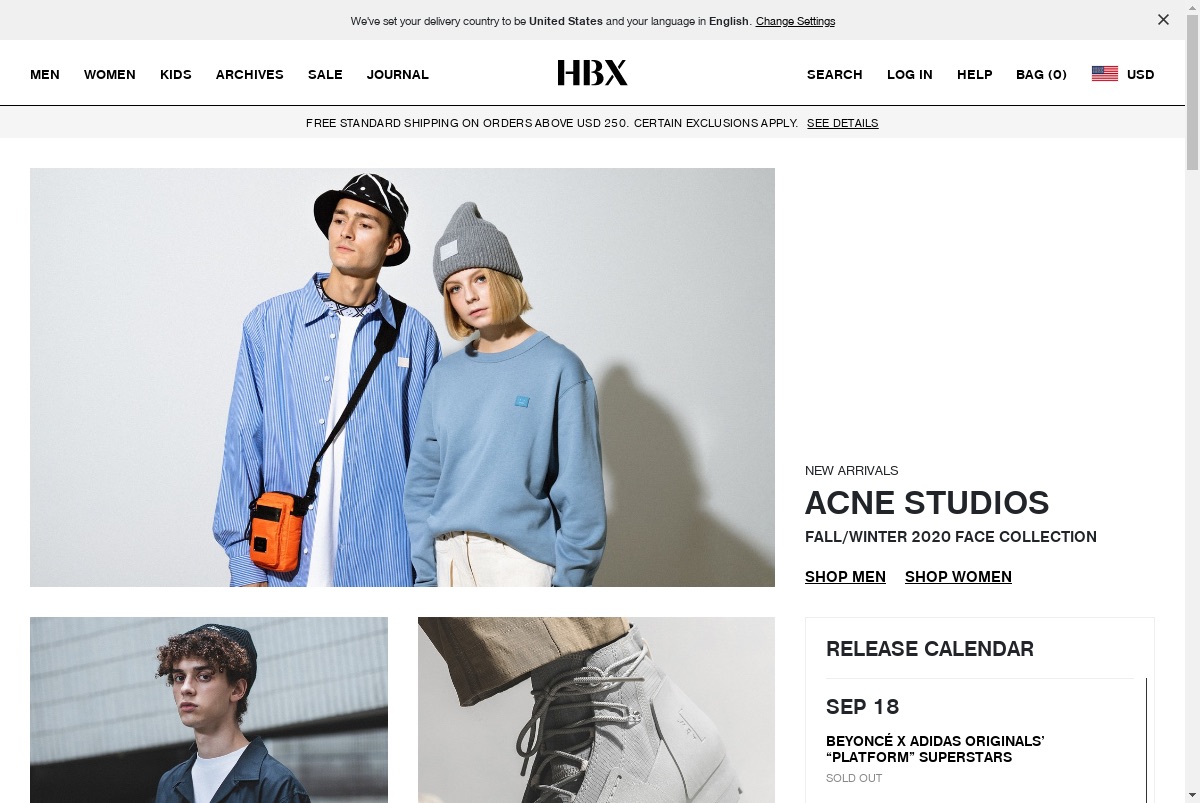Click SHOP MEN for Acne Studios
Screen dimensions: 1200x803
[845, 577]
